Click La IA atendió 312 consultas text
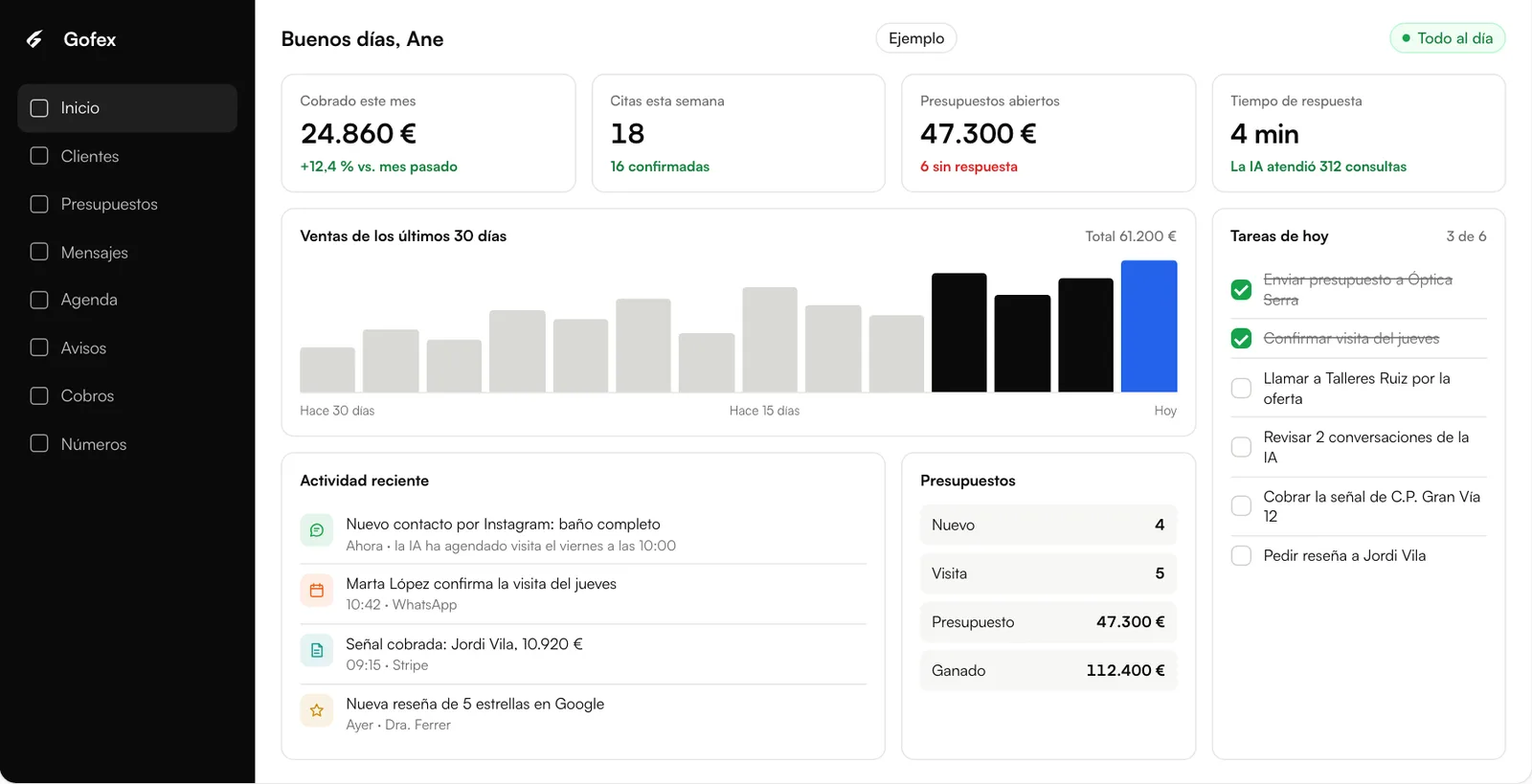 (x=1318, y=167)
